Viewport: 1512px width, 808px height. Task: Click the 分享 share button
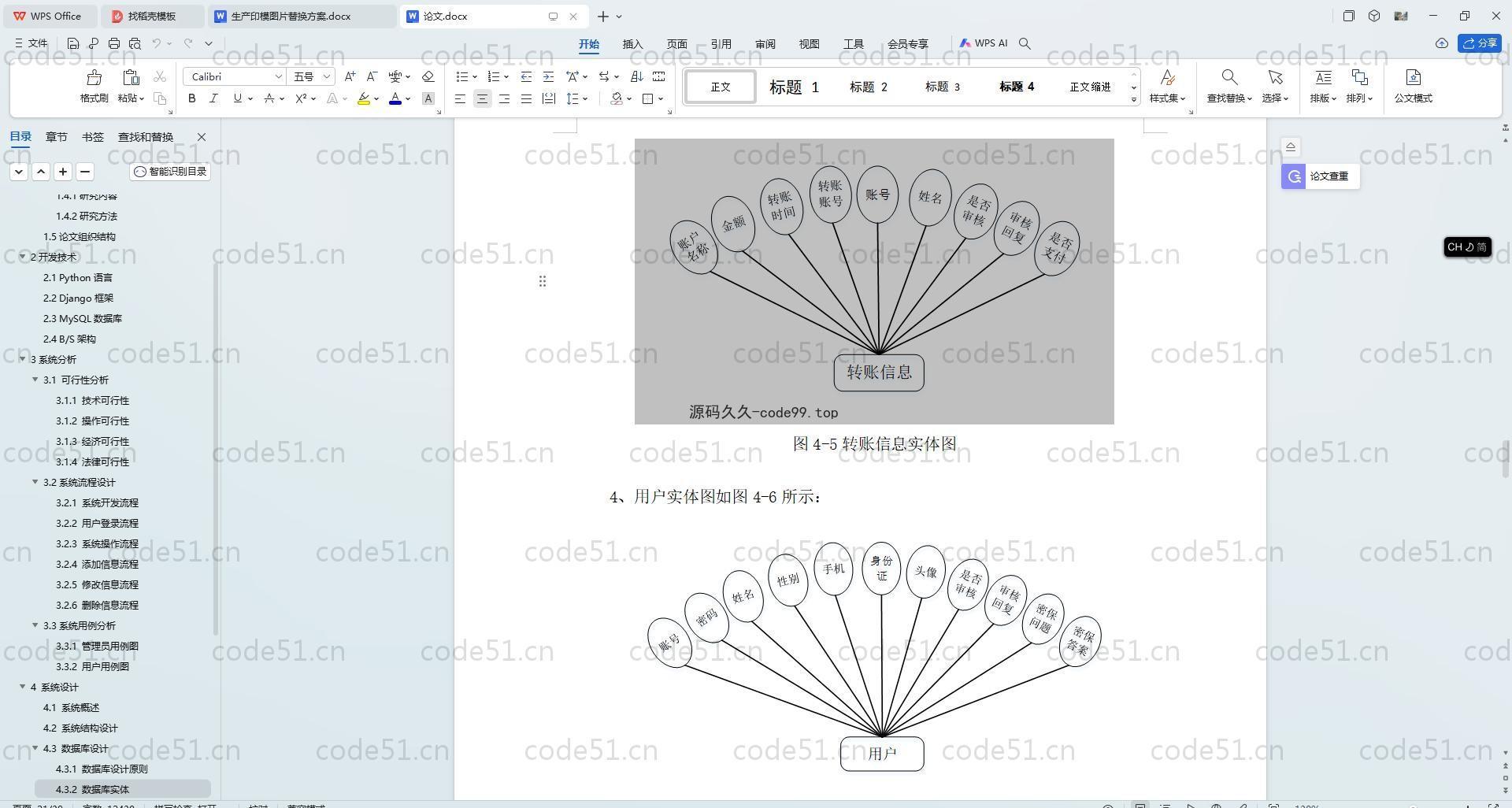coord(1479,43)
